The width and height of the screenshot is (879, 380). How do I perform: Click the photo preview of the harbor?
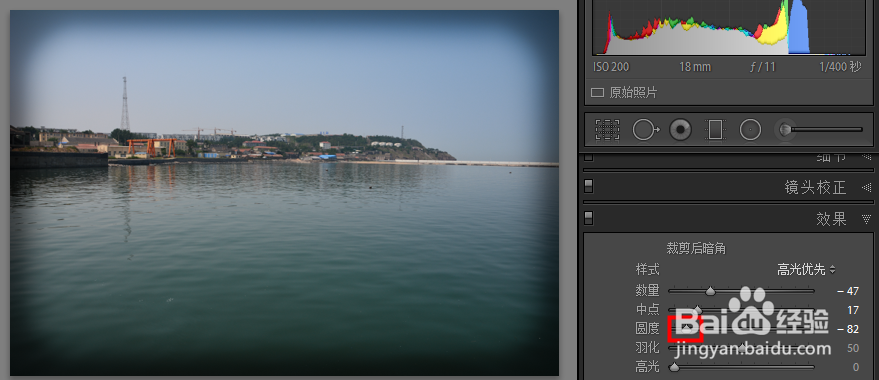[284, 193]
